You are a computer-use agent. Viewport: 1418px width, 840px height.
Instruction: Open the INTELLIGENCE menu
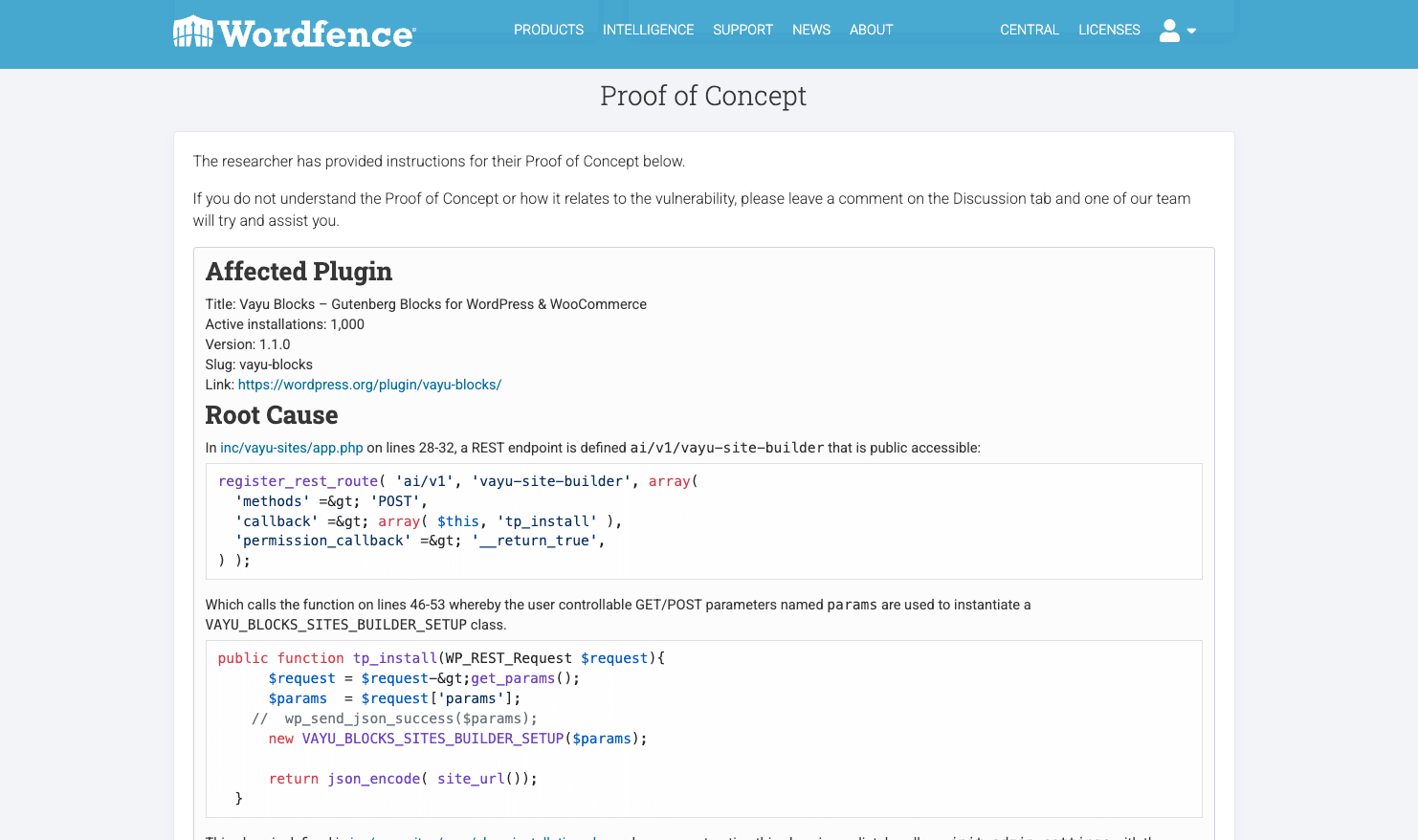(x=648, y=30)
